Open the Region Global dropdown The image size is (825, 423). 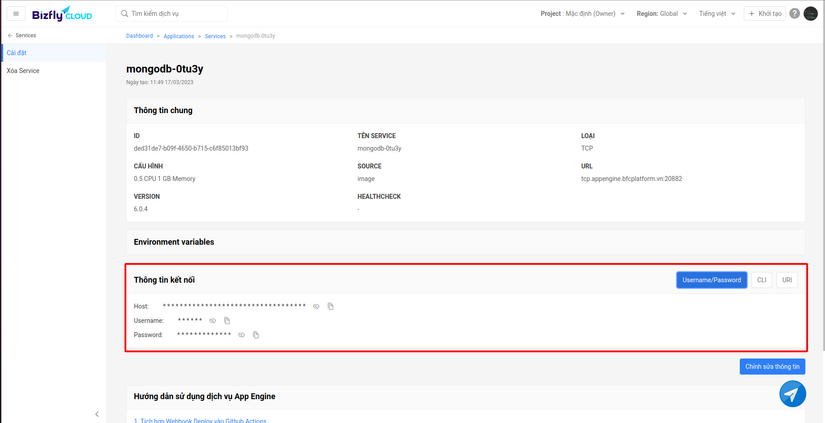662,14
